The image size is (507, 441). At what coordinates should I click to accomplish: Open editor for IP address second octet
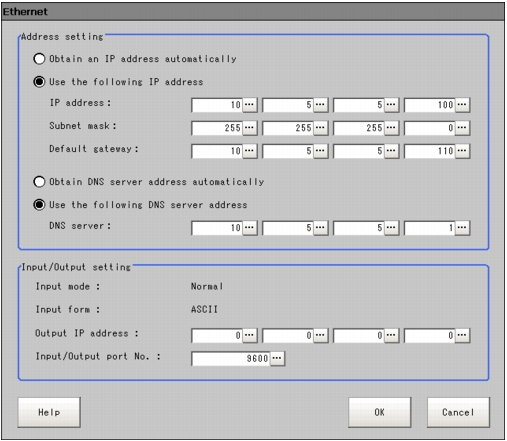(320, 105)
